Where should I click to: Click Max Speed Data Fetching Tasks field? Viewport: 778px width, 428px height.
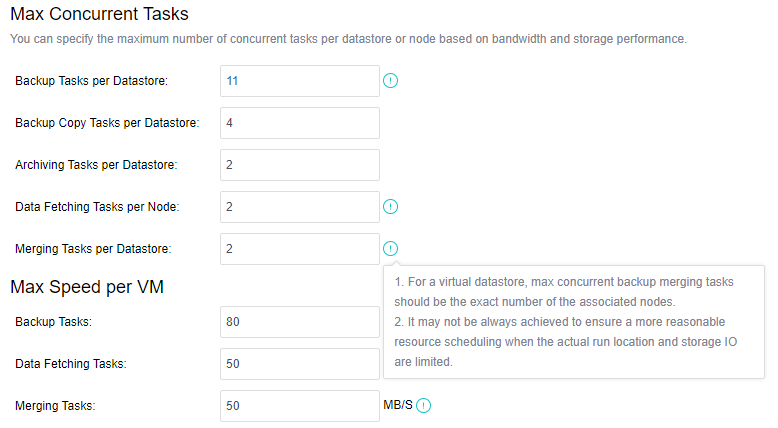pos(299,364)
